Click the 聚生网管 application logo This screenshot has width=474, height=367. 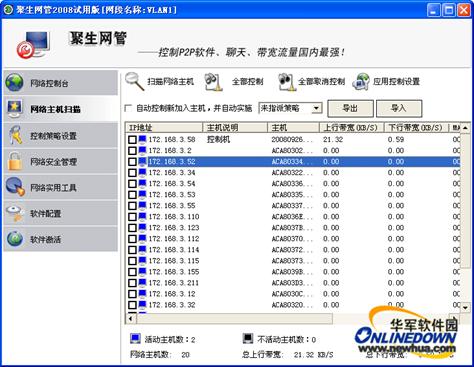click(x=34, y=45)
